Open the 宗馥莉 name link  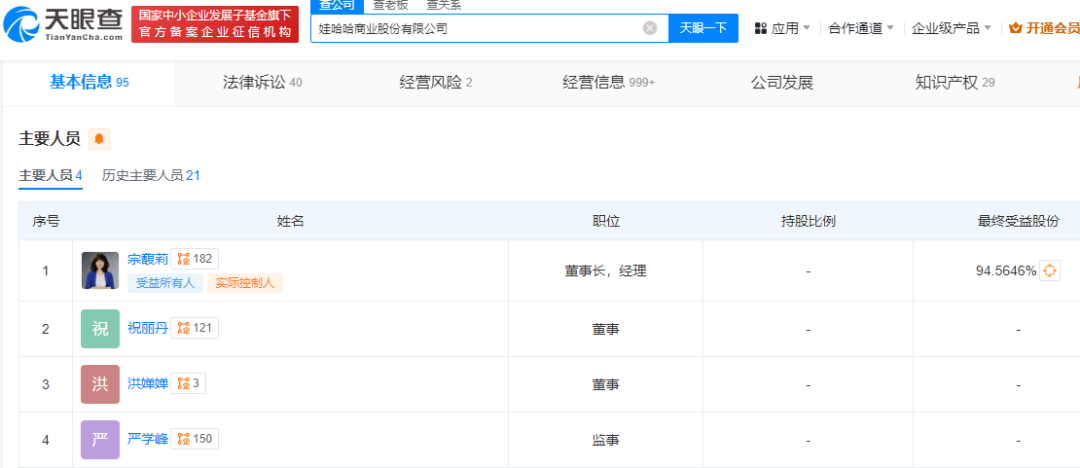pos(147,259)
